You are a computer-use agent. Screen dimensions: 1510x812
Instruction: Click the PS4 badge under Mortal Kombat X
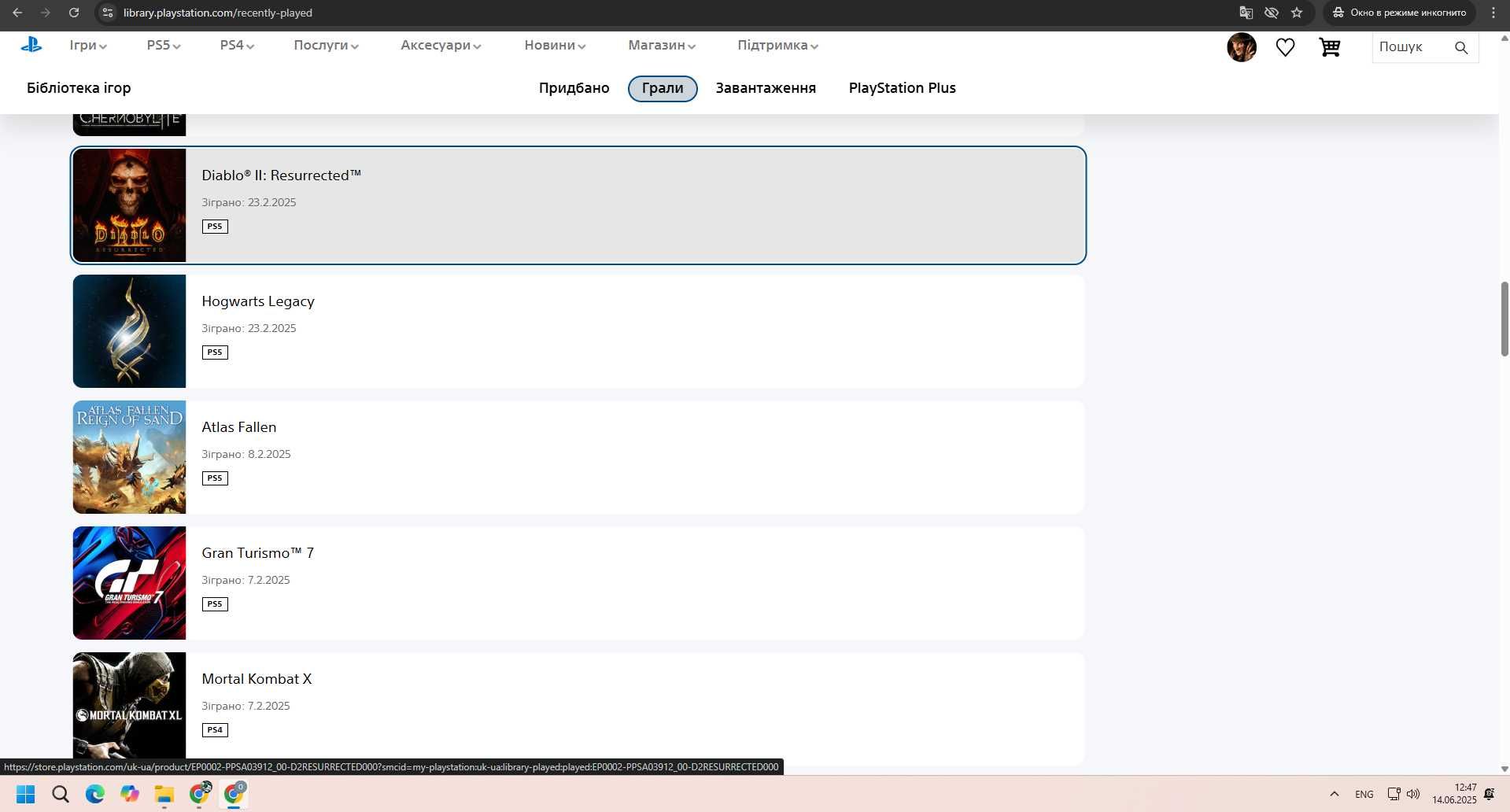(x=215, y=730)
